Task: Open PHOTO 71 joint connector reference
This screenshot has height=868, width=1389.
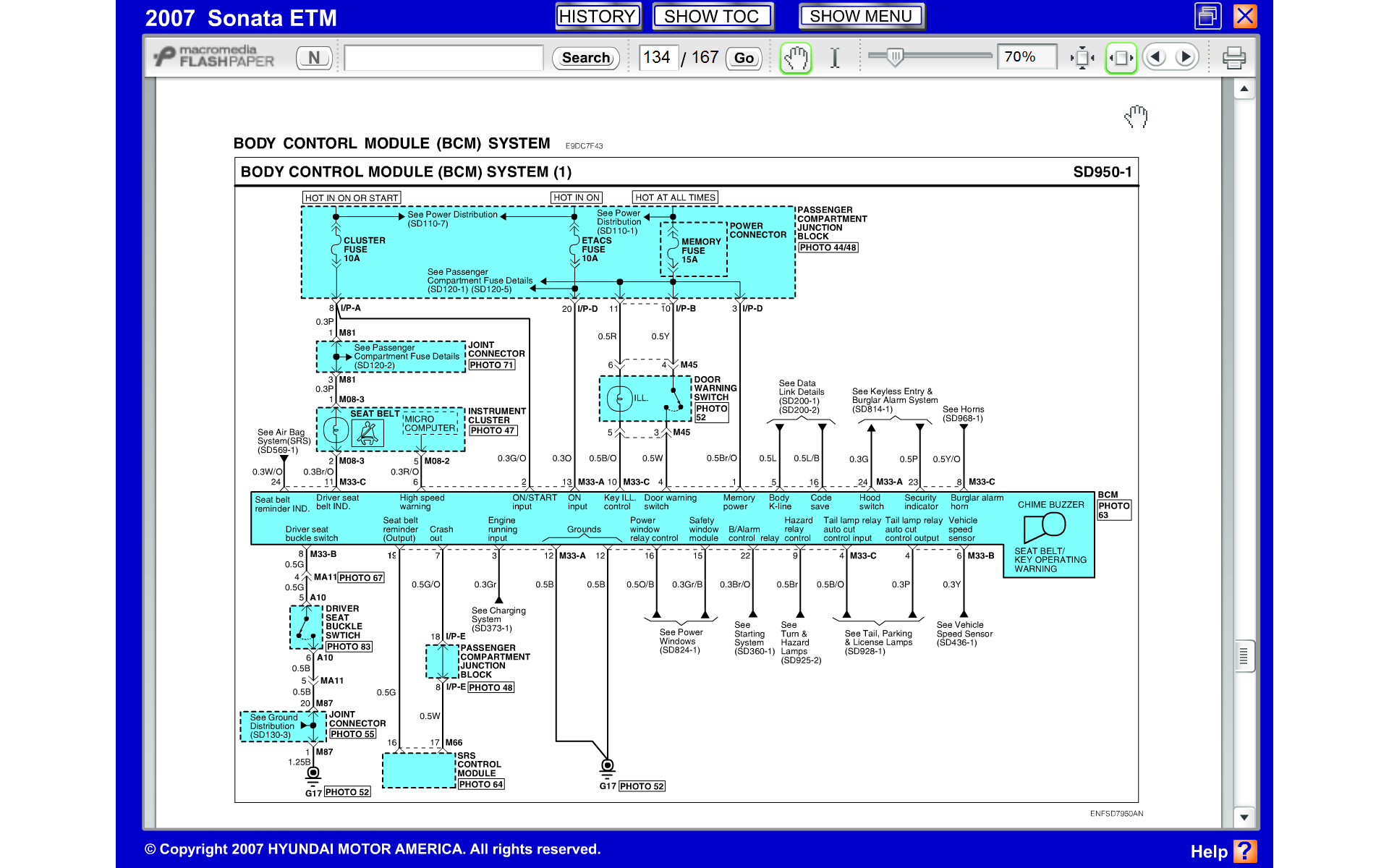Action: pos(492,365)
